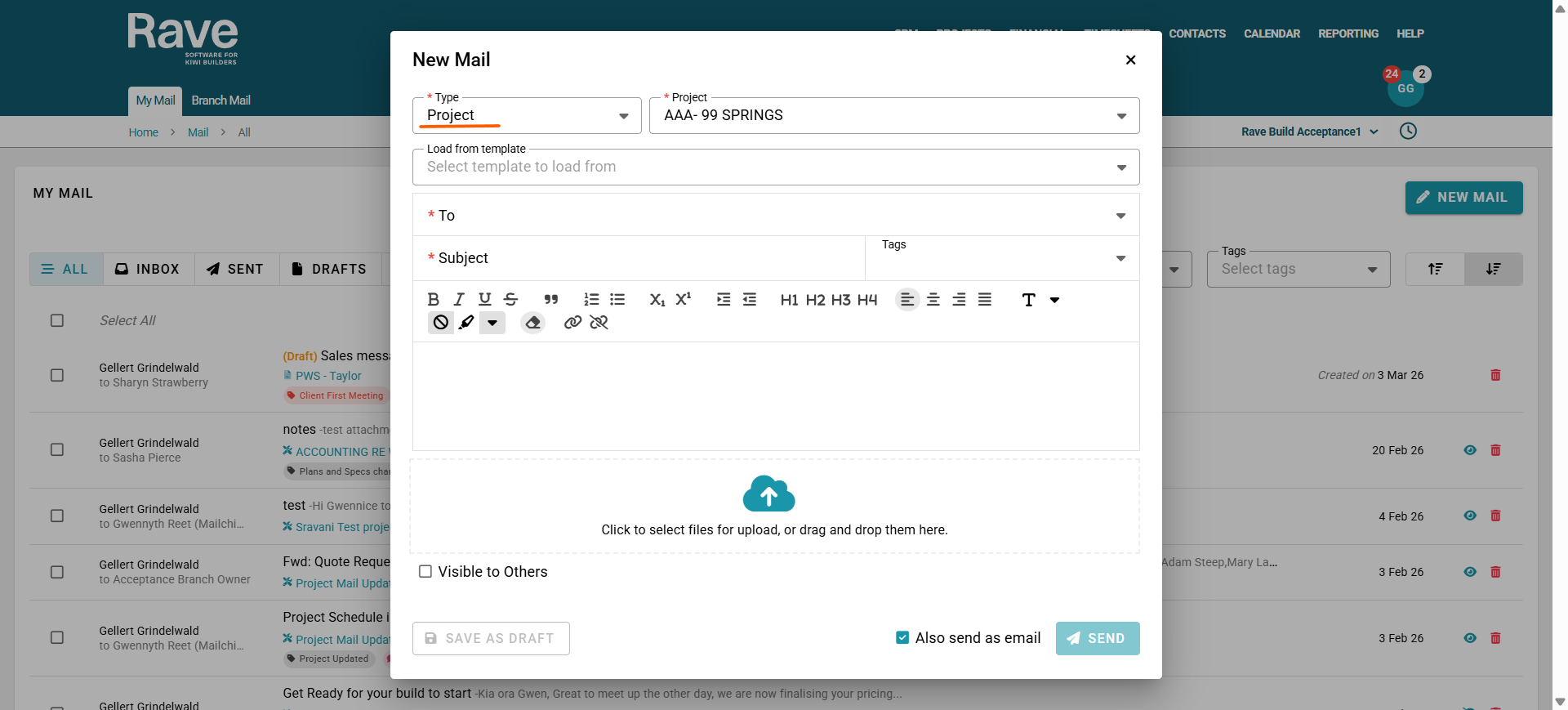Open the clock timer icon in header

[x=1408, y=132]
